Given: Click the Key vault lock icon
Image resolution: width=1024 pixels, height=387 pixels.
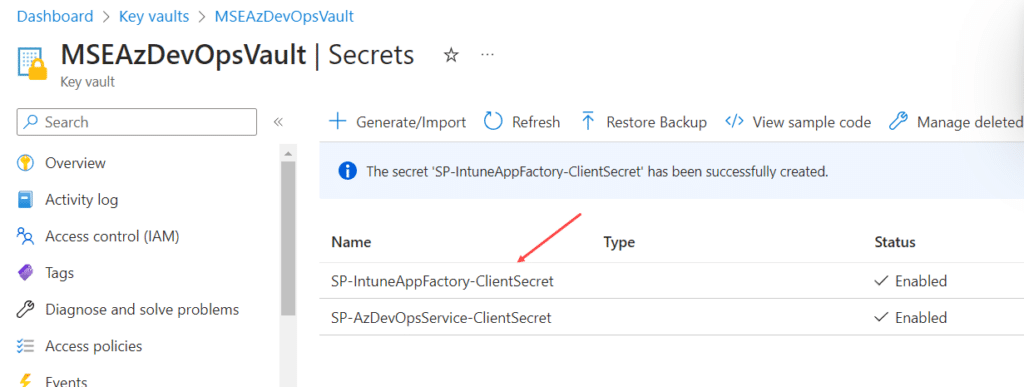Looking at the screenshot, I should click(33, 63).
